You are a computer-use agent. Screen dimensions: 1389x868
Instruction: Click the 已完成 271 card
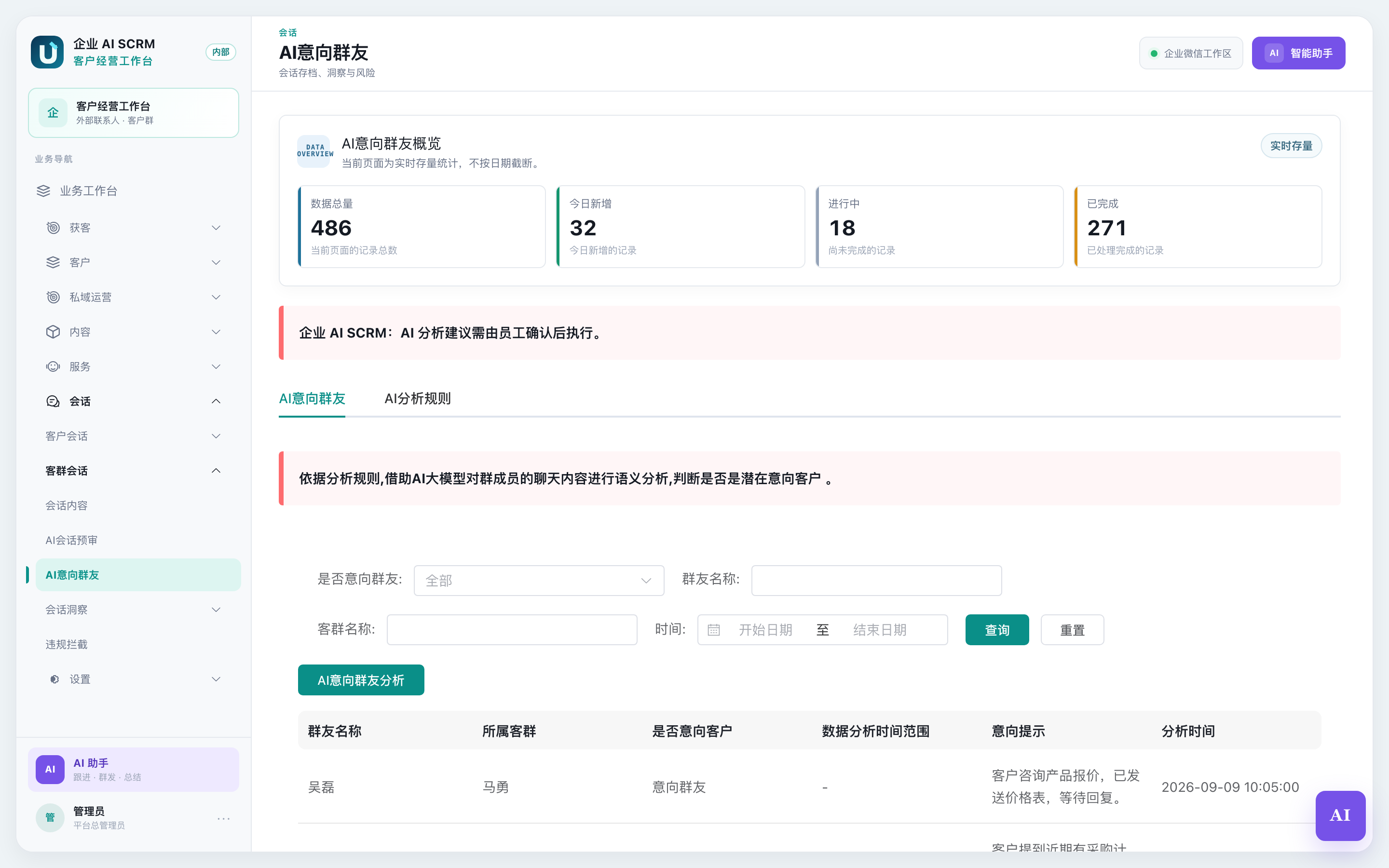point(1198,227)
